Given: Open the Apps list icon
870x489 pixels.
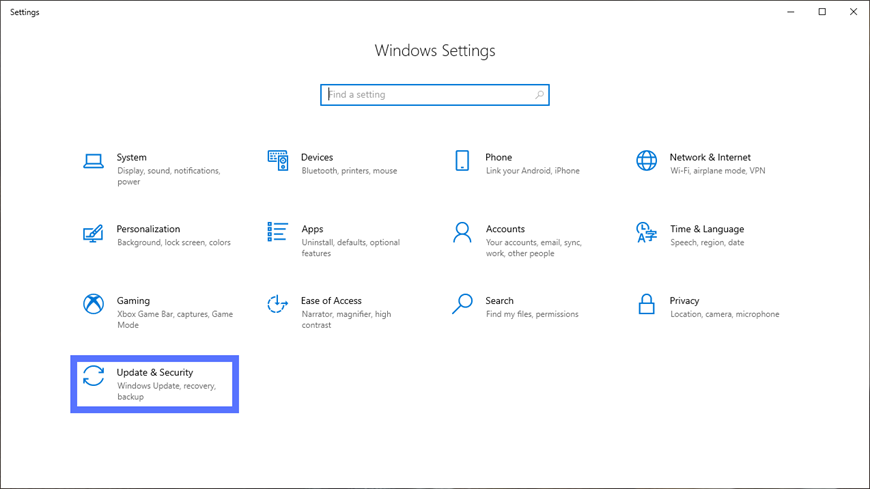Looking at the screenshot, I should [277, 232].
